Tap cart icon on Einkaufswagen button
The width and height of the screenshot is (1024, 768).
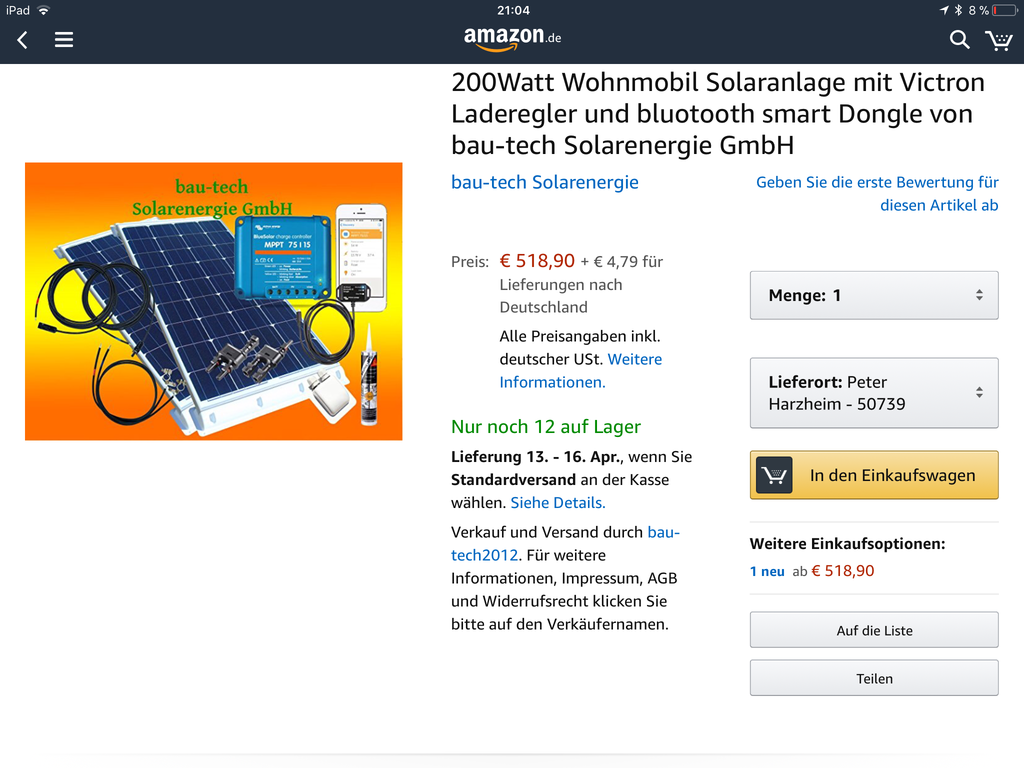(774, 475)
